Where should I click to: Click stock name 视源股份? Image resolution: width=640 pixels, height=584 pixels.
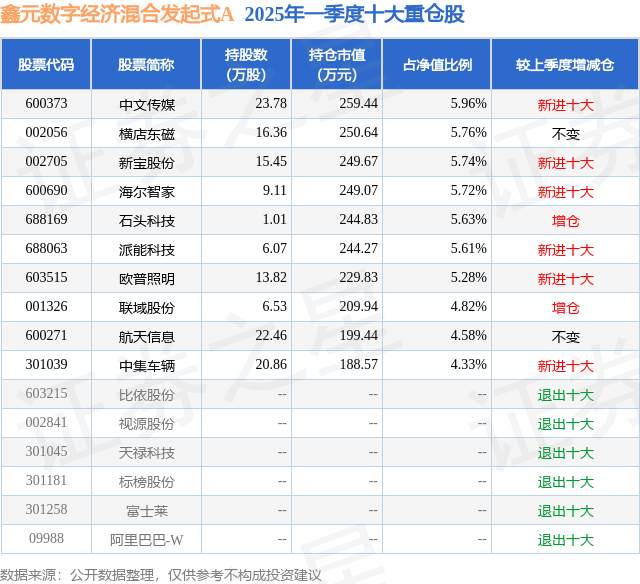click(147, 424)
